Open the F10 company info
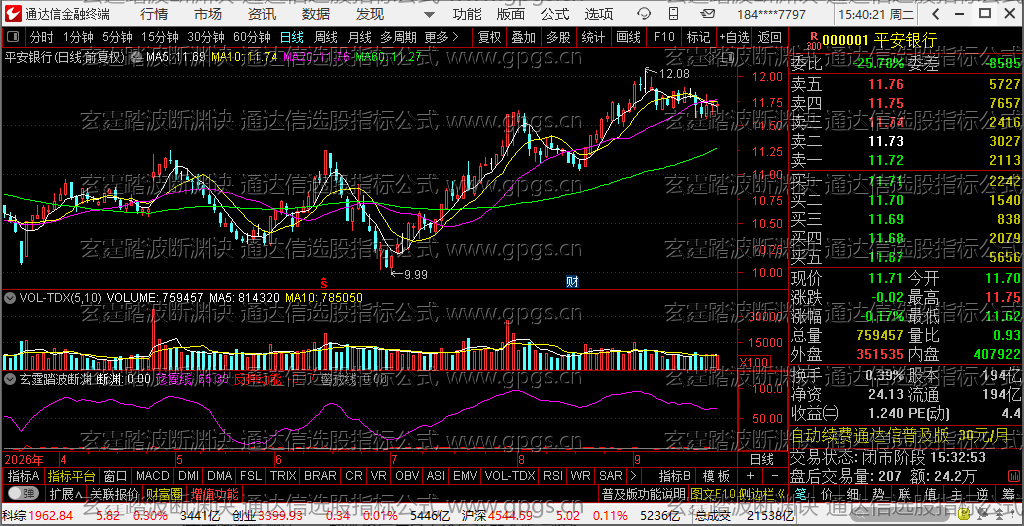 point(664,37)
